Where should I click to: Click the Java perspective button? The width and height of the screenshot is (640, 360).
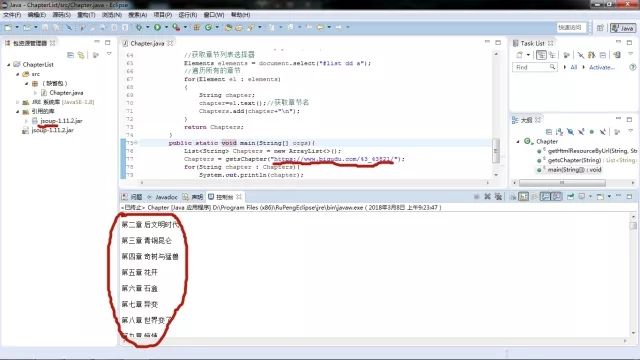click(x=622, y=28)
